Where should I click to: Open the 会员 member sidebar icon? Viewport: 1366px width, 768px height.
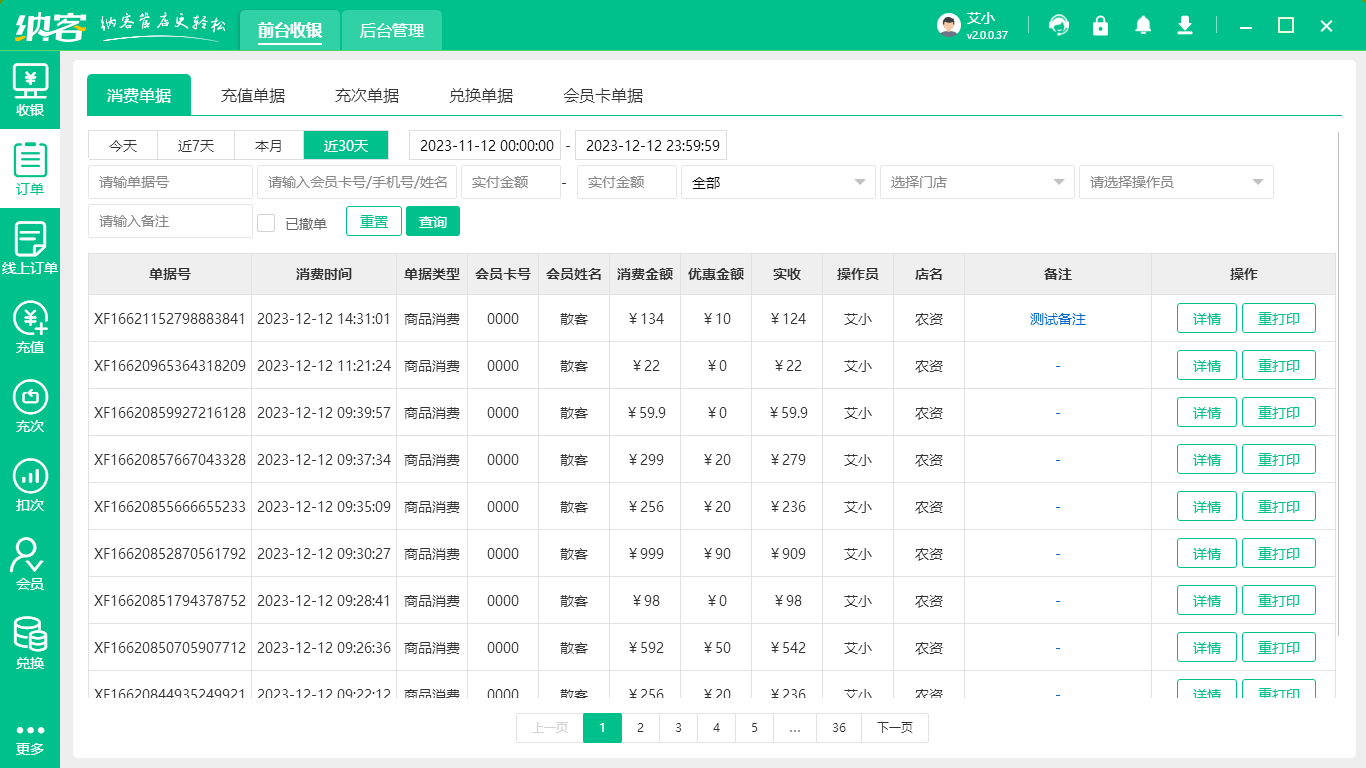[30, 563]
